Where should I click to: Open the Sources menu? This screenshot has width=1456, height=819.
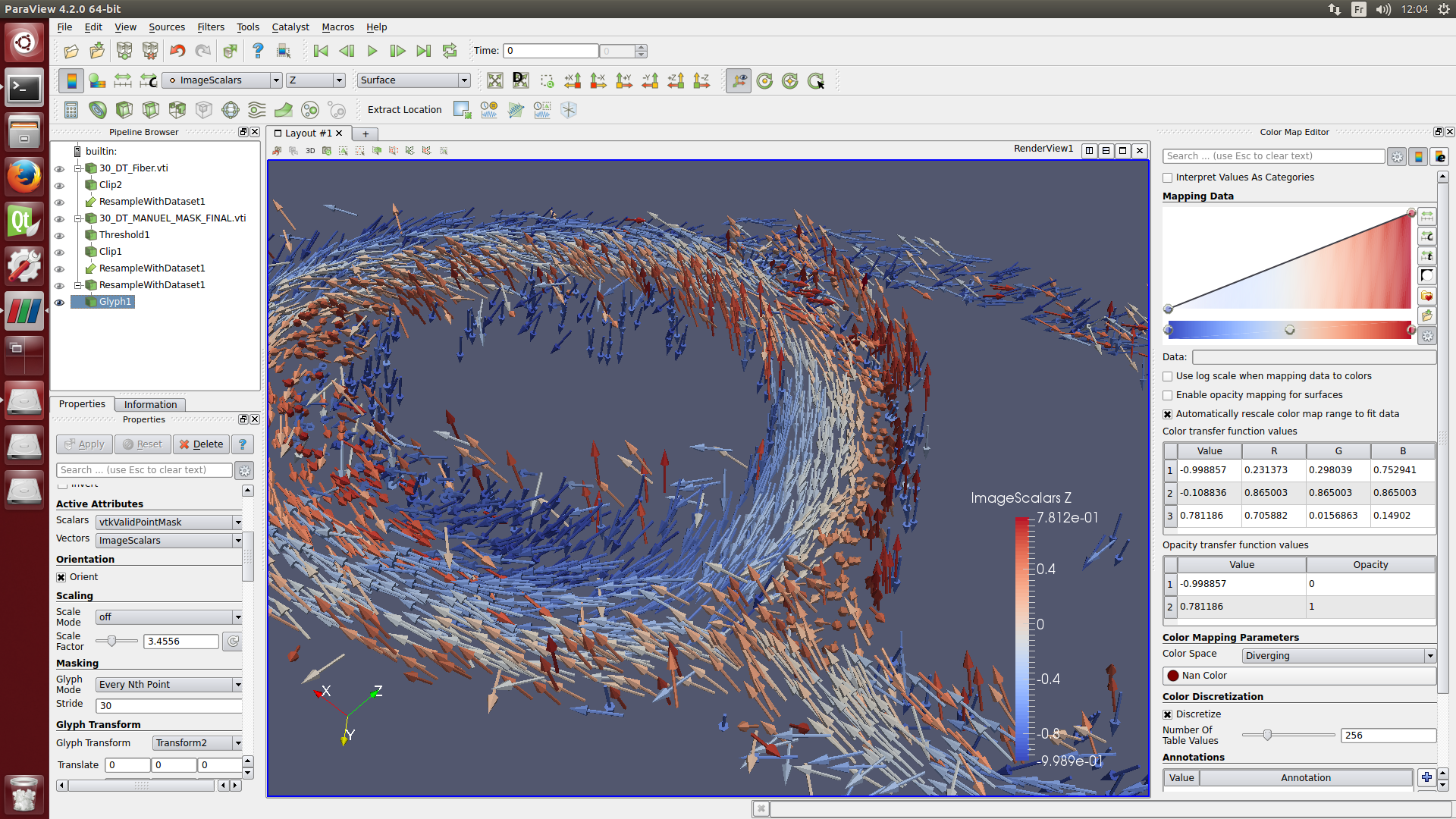point(167,27)
